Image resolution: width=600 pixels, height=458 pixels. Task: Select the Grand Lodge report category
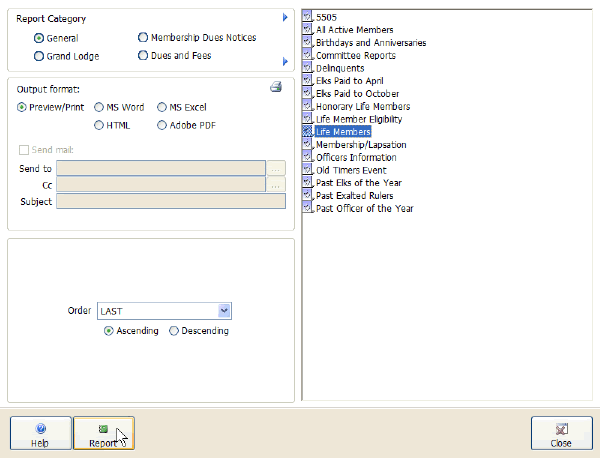point(39,57)
